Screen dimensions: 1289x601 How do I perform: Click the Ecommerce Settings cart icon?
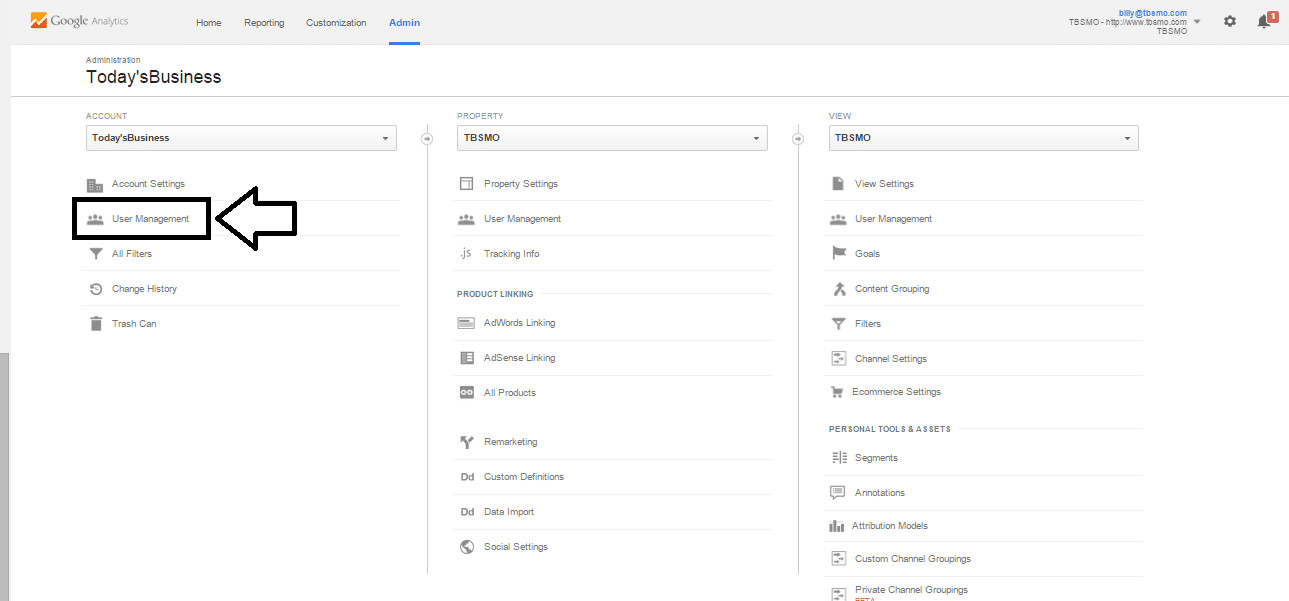click(837, 392)
